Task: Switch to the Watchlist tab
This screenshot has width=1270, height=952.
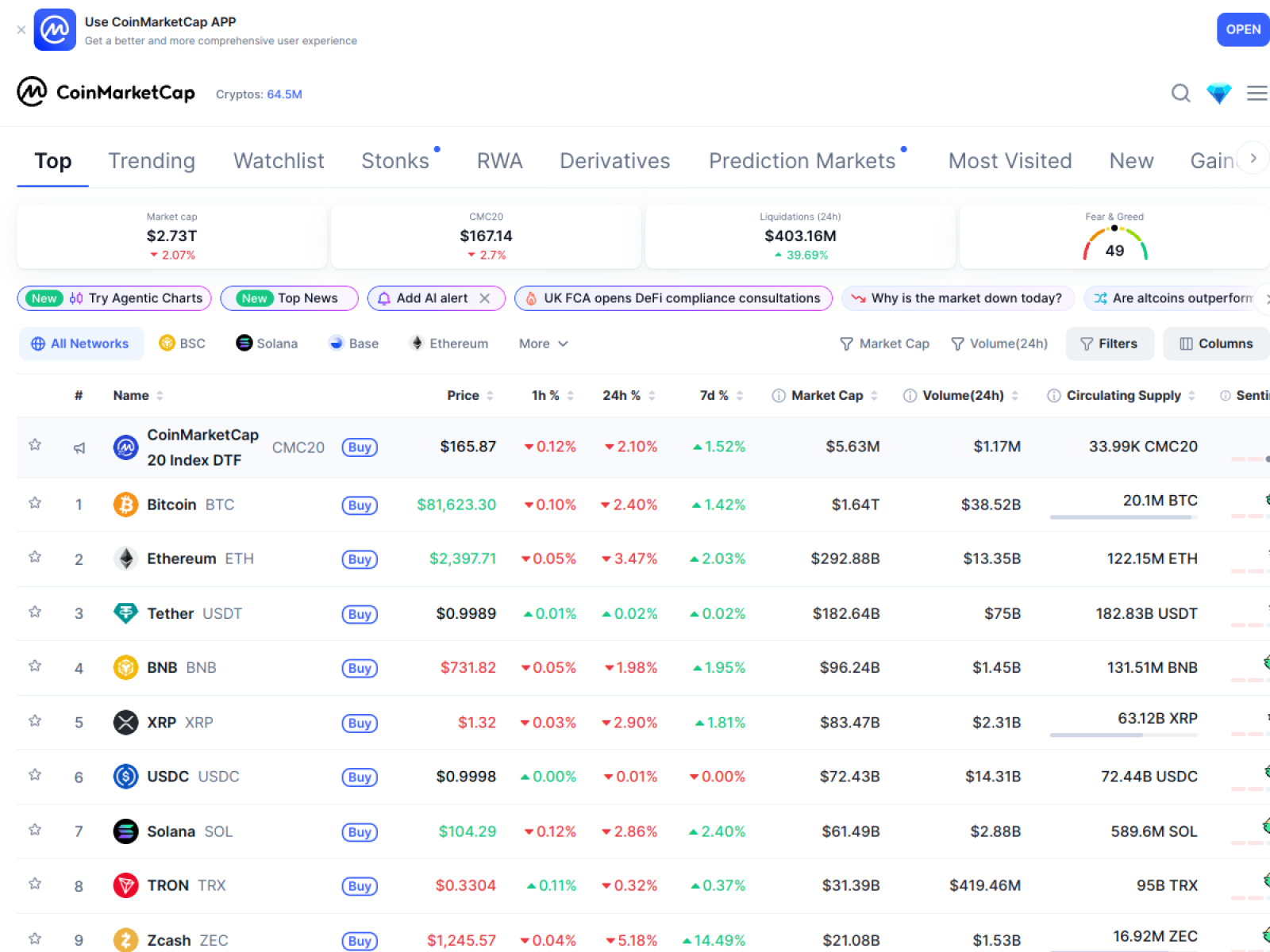Action: pyautogui.click(x=279, y=161)
